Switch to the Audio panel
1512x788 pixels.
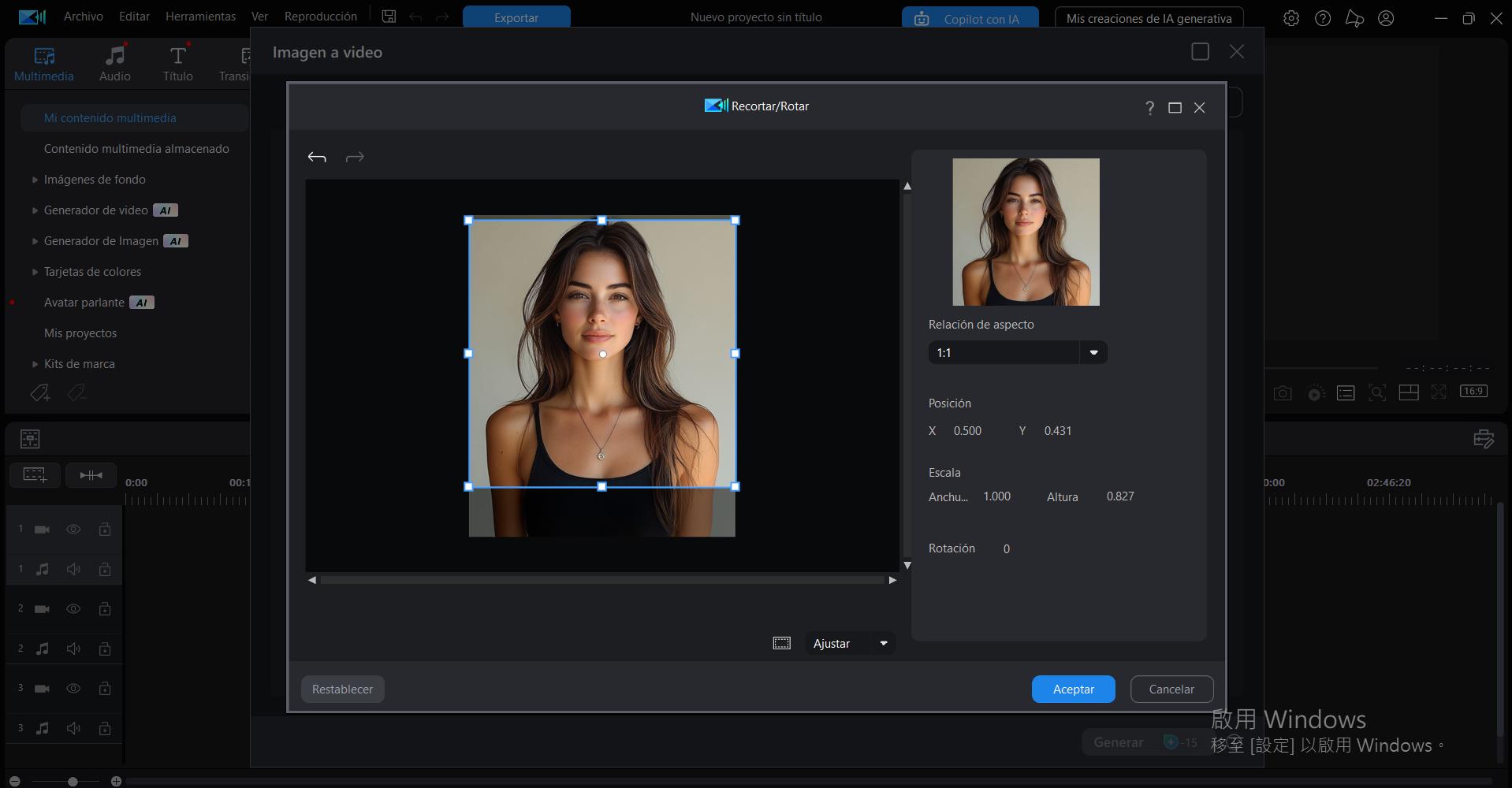tap(114, 62)
